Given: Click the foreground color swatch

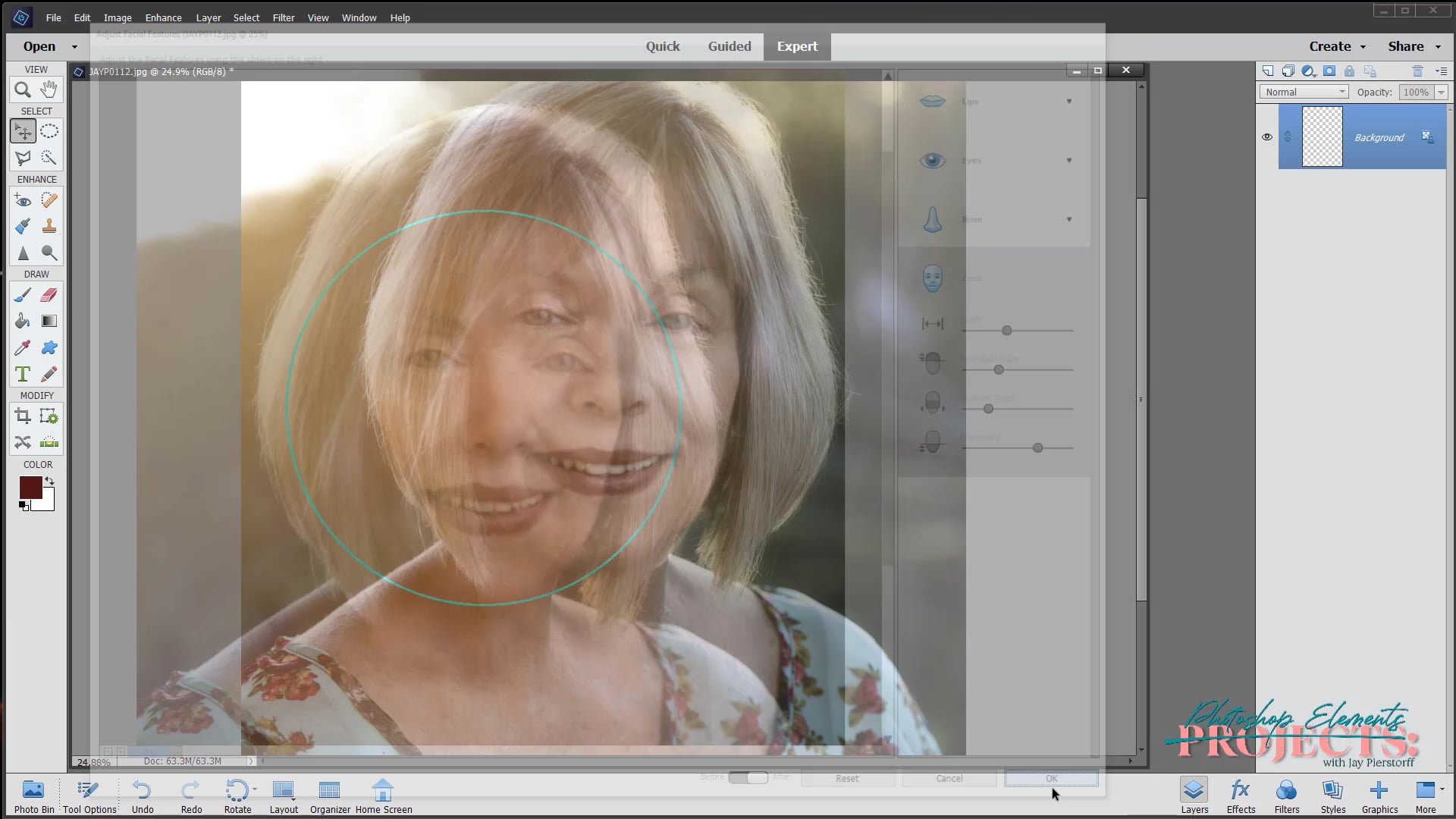Looking at the screenshot, I should 31,488.
